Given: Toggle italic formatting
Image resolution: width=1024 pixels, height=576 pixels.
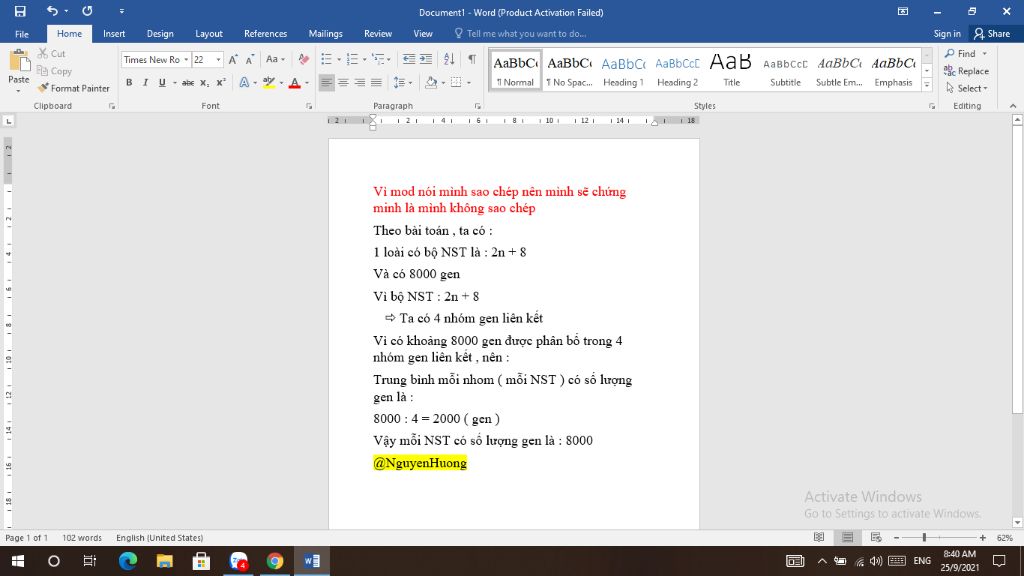Looking at the screenshot, I should (145, 82).
